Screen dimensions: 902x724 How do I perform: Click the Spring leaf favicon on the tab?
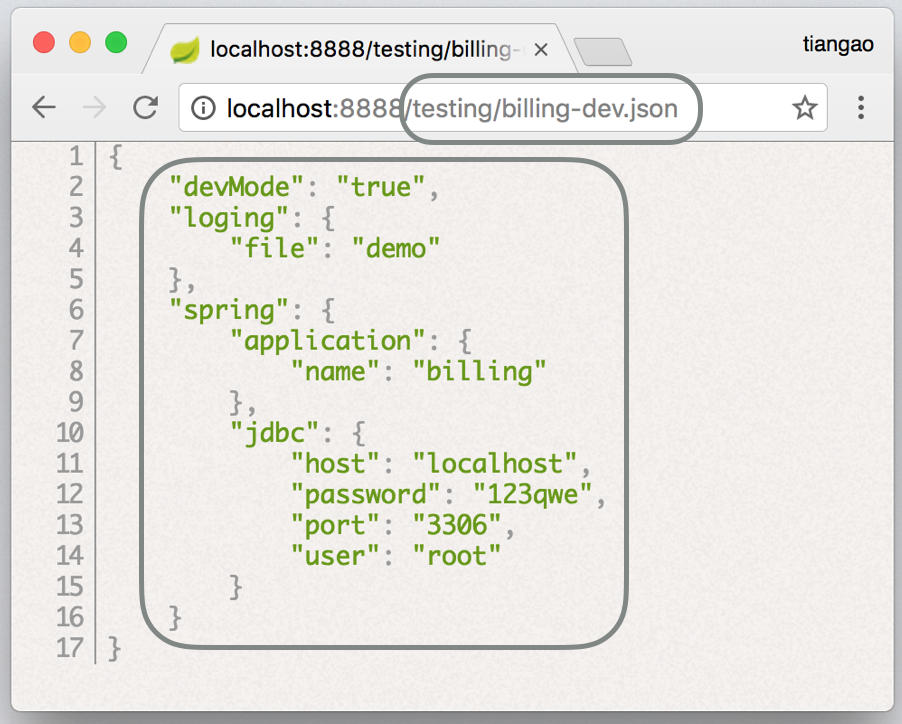coord(186,46)
